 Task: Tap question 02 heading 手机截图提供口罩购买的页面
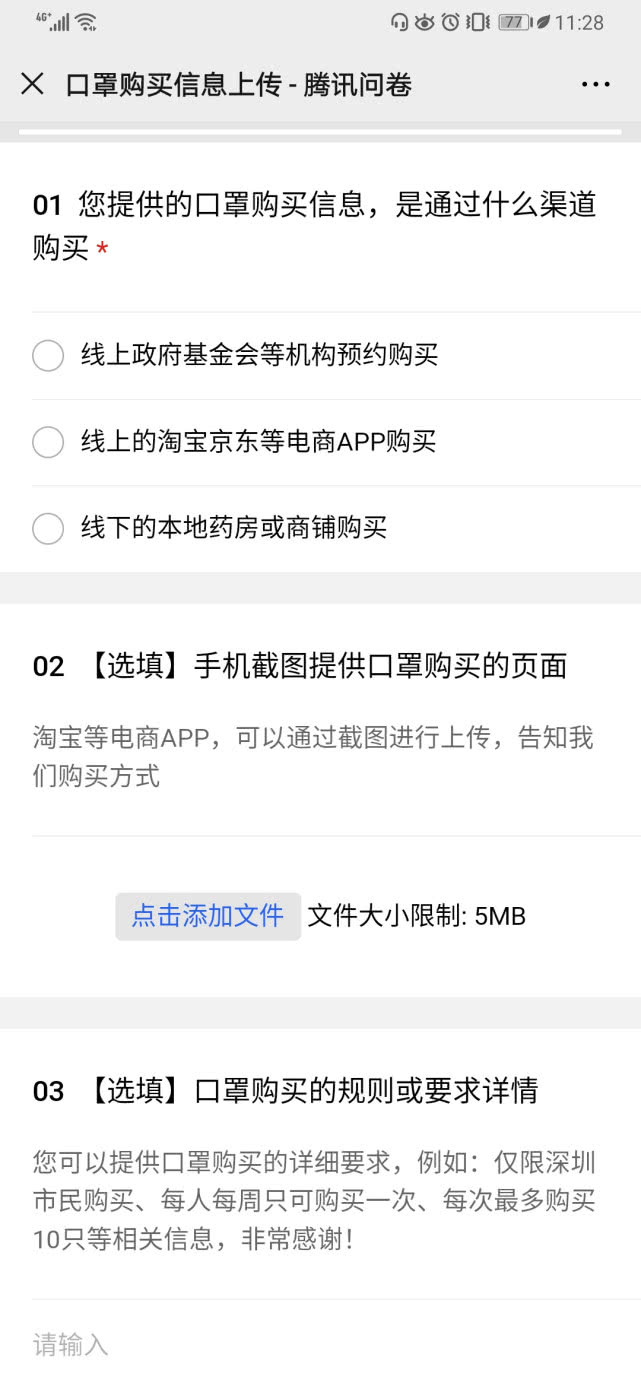[300, 666]
